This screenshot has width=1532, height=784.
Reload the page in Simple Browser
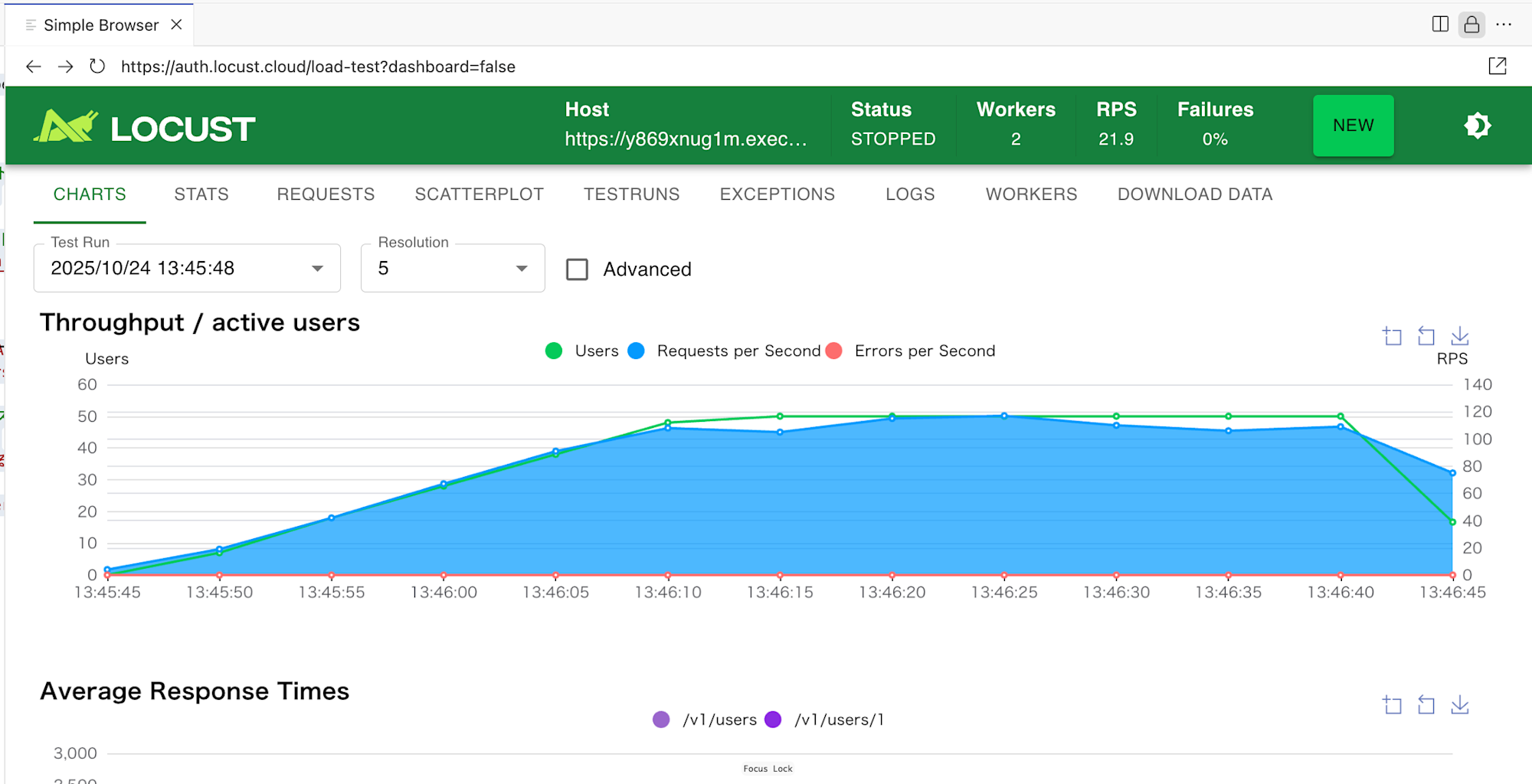point(97,67)
